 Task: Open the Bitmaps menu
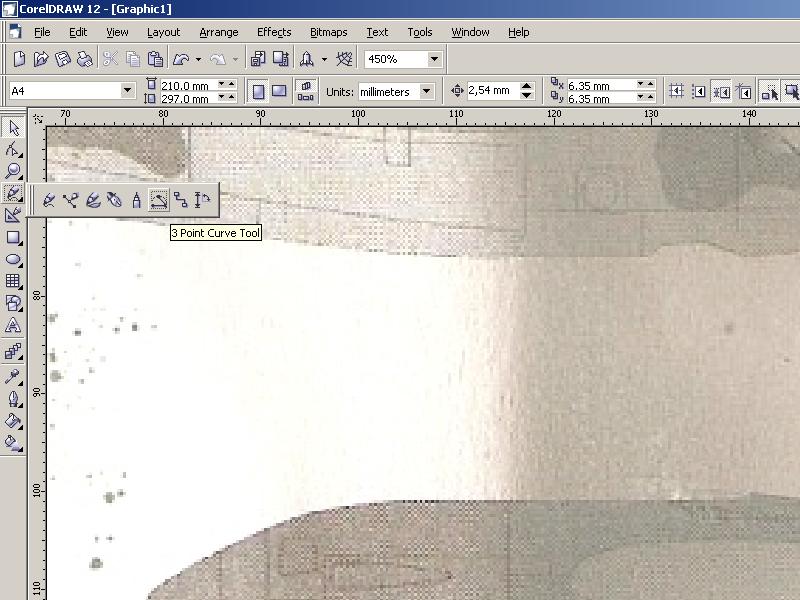click(x=328, y=32)
